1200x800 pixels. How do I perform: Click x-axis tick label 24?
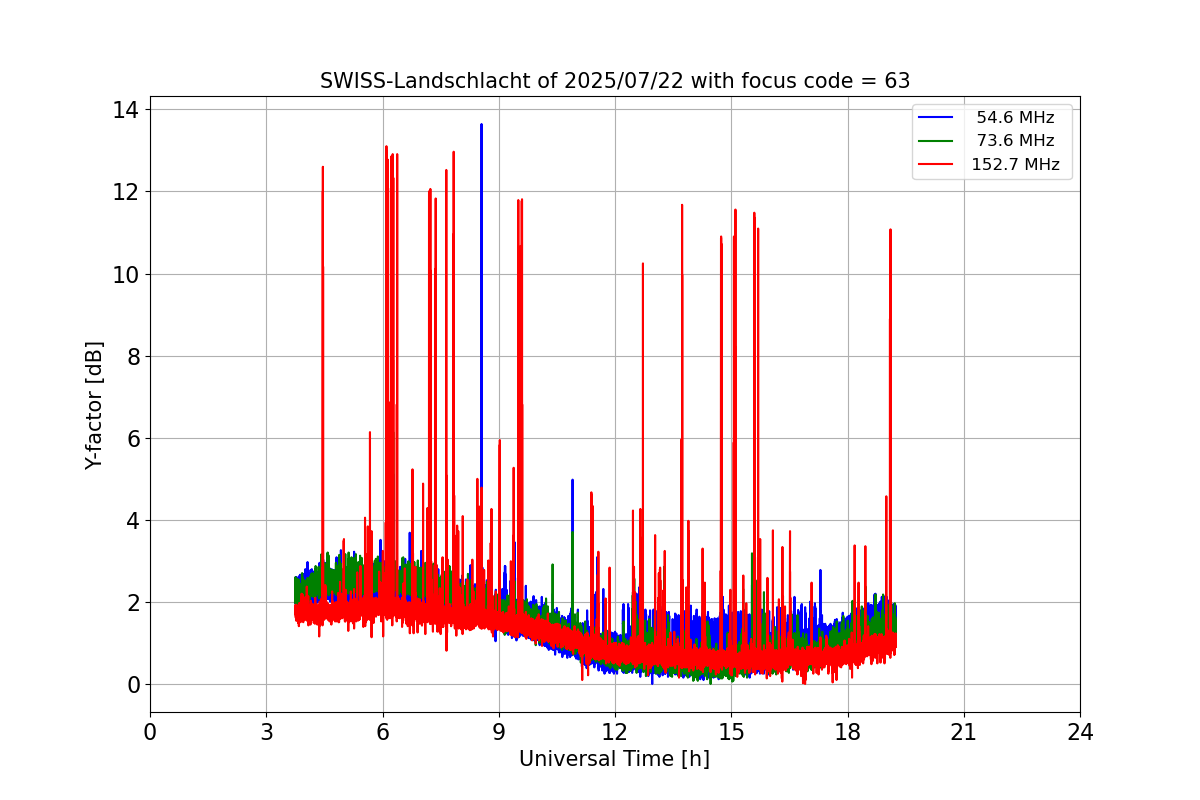coord(1080,732)
